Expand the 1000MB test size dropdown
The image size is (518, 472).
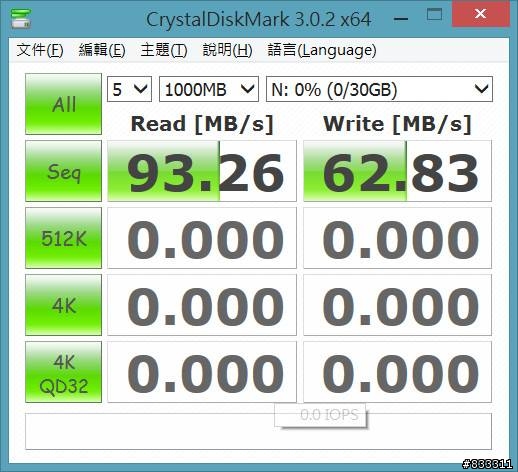(x=209, y=89)
